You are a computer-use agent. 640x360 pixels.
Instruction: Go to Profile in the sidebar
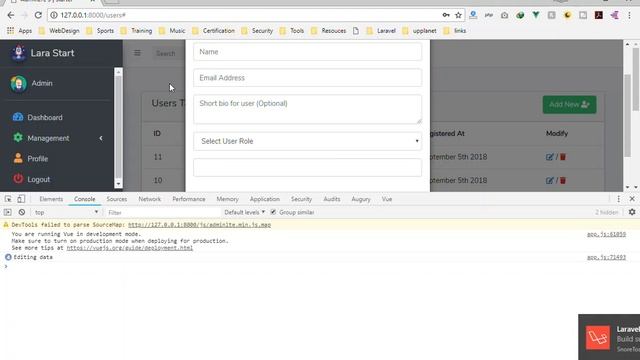(x=31, y=158)
